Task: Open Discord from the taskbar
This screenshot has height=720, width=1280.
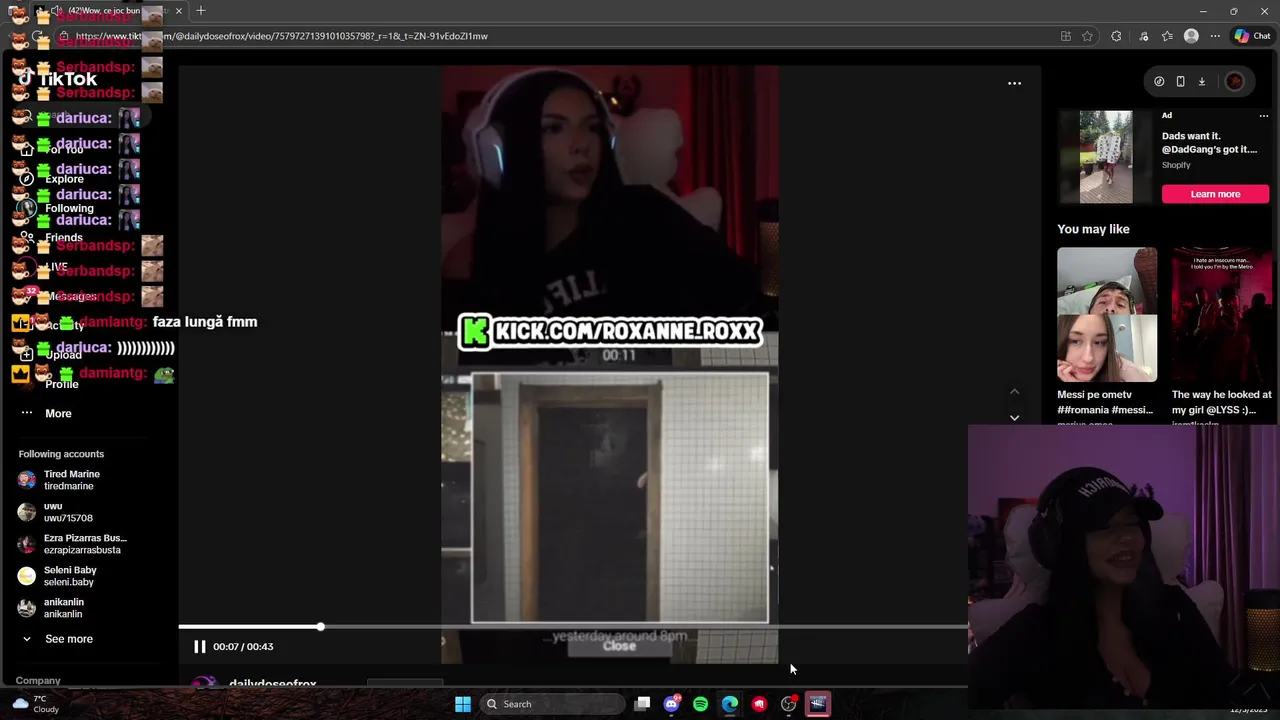Action: (x=671, y=704)
